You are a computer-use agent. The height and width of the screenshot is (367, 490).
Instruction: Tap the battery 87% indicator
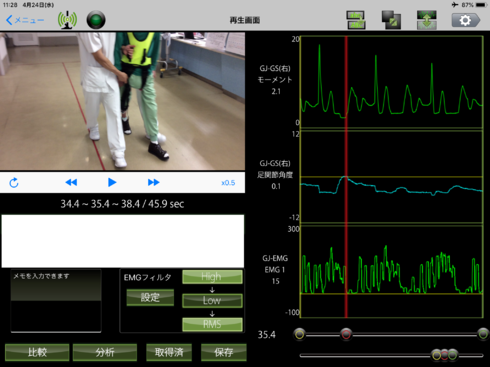coord(475,5)
